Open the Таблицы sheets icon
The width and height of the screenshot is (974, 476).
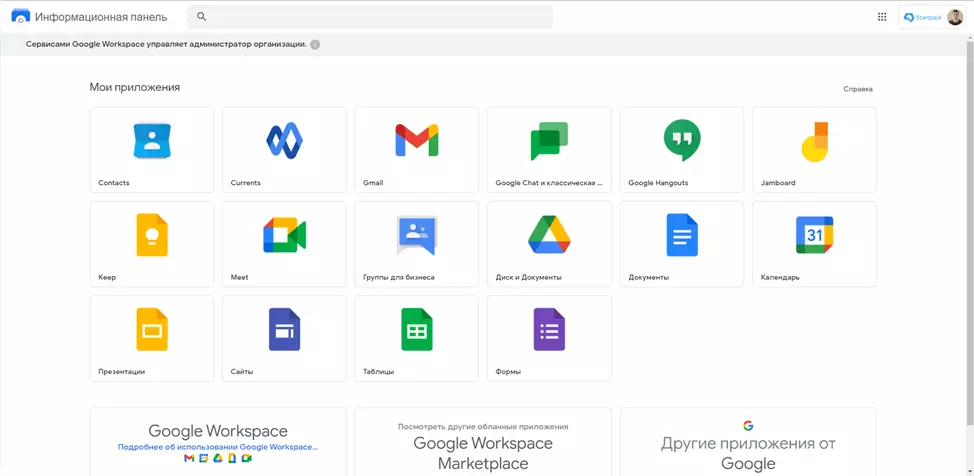[417, 329]
